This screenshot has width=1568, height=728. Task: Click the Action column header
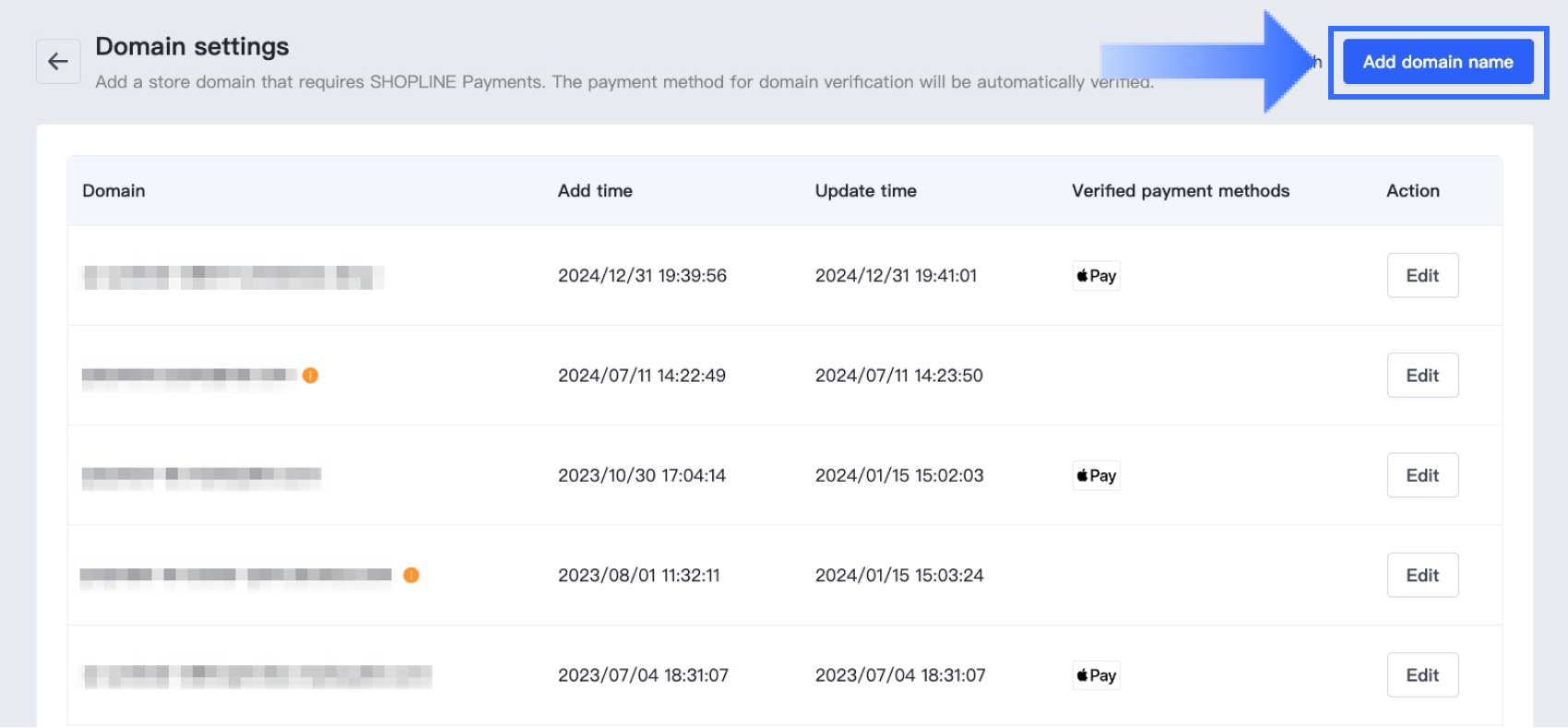(x=1412, y=191)
